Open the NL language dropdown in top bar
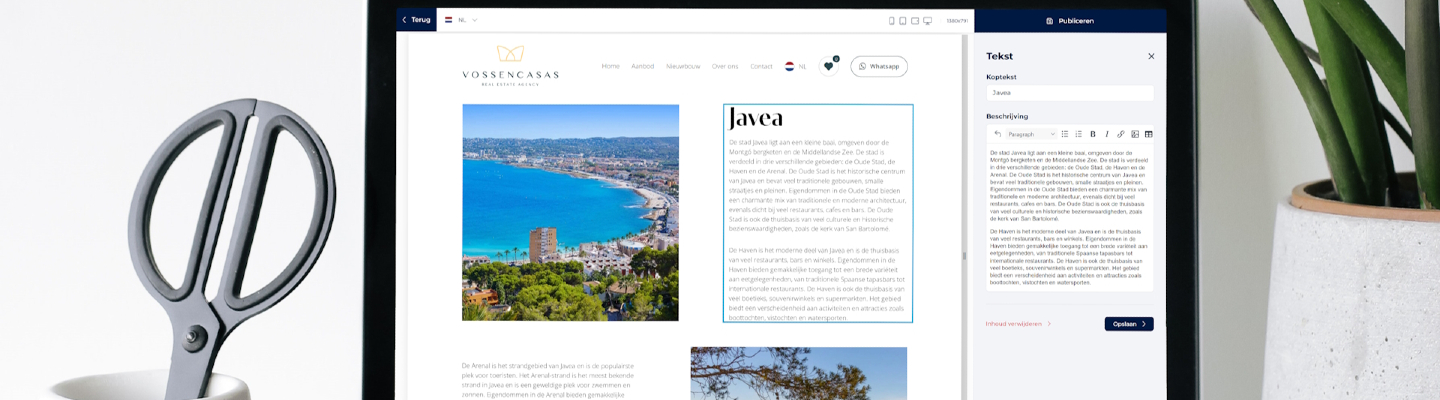Viewport: 1440px width, 400px height. 462,20
